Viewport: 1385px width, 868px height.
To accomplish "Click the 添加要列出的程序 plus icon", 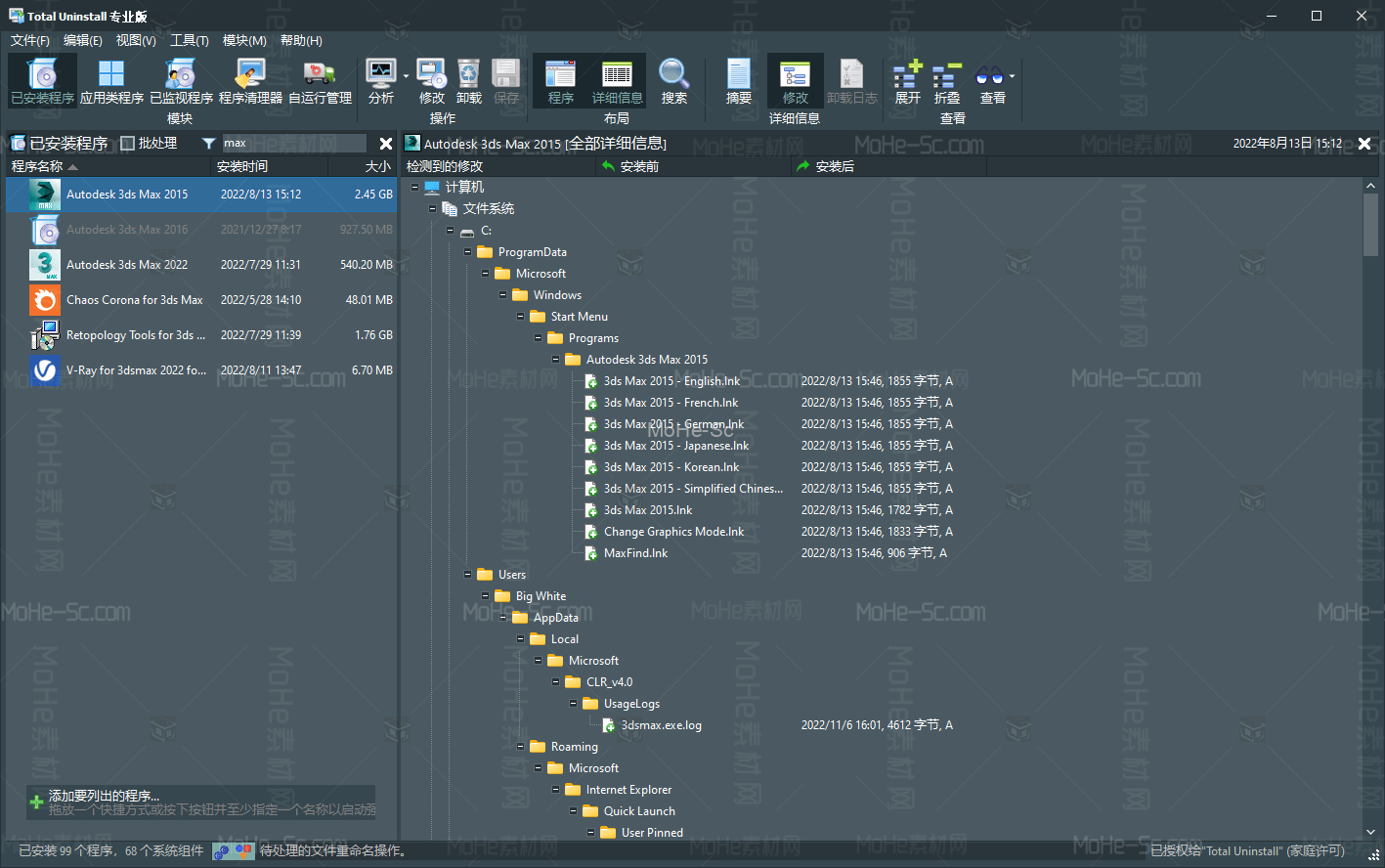I will [x=36, y=803].
